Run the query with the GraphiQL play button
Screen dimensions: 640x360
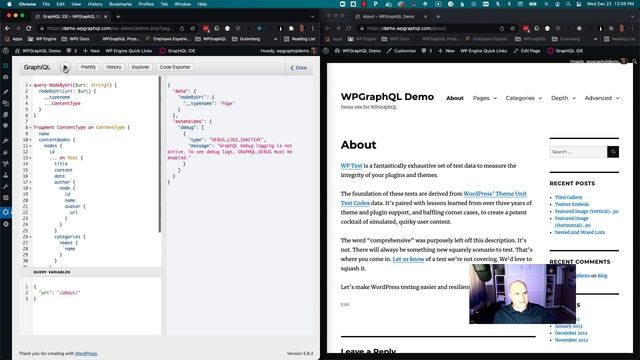[65, 68]
